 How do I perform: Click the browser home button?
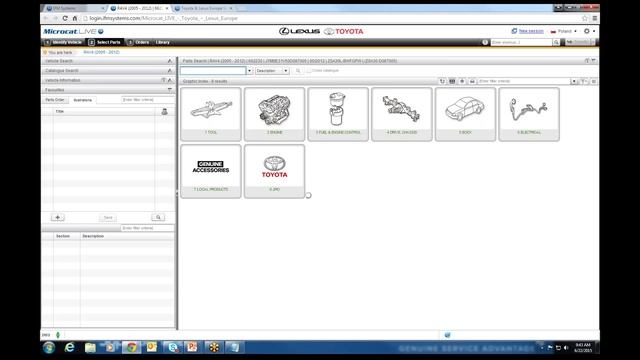(75, 18)
